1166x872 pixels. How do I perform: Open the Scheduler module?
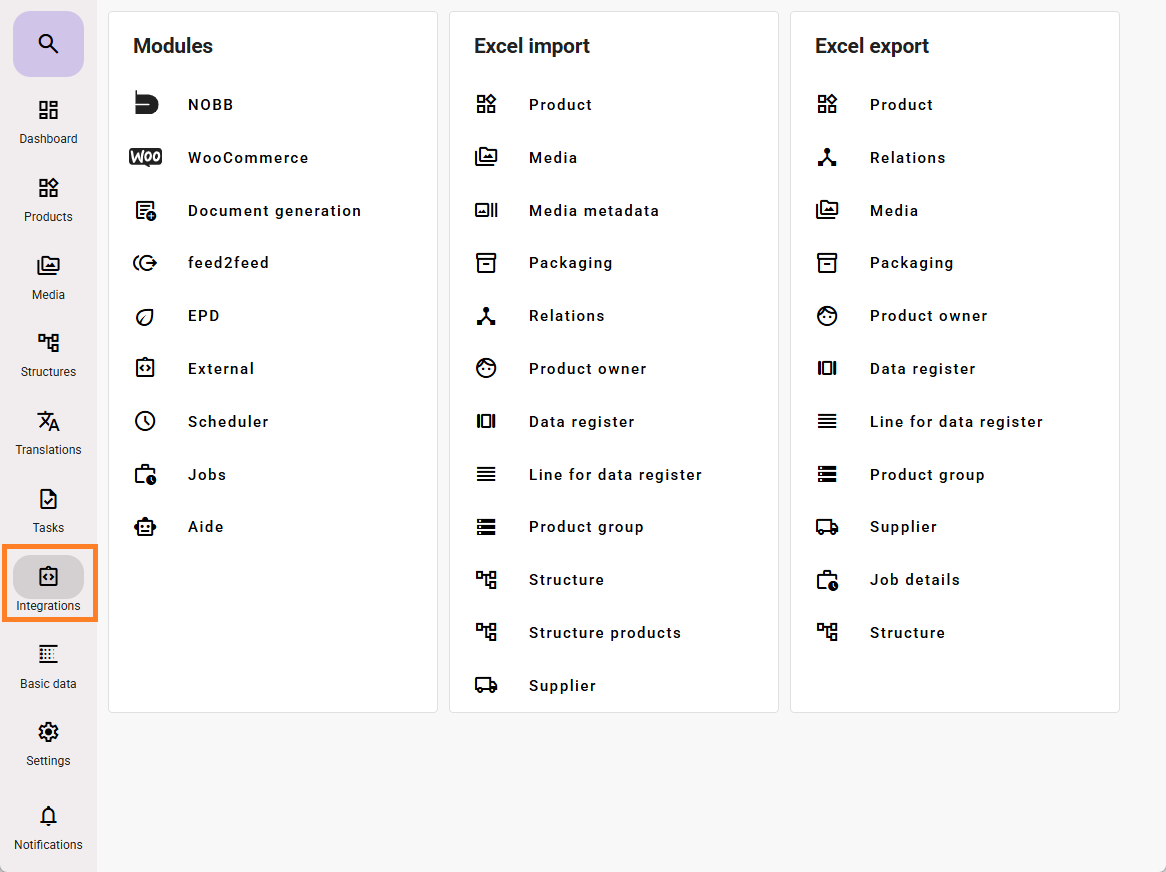point(228,422)
